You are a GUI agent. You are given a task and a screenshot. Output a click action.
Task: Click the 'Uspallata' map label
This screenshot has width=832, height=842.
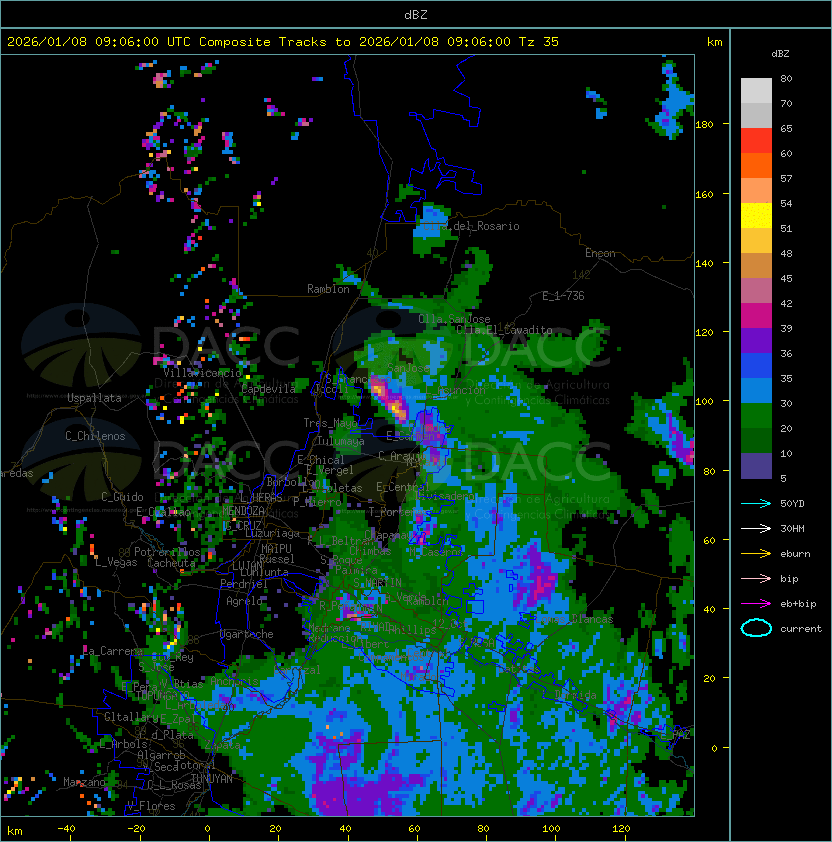pyautogui.click(x=94, y=398)
